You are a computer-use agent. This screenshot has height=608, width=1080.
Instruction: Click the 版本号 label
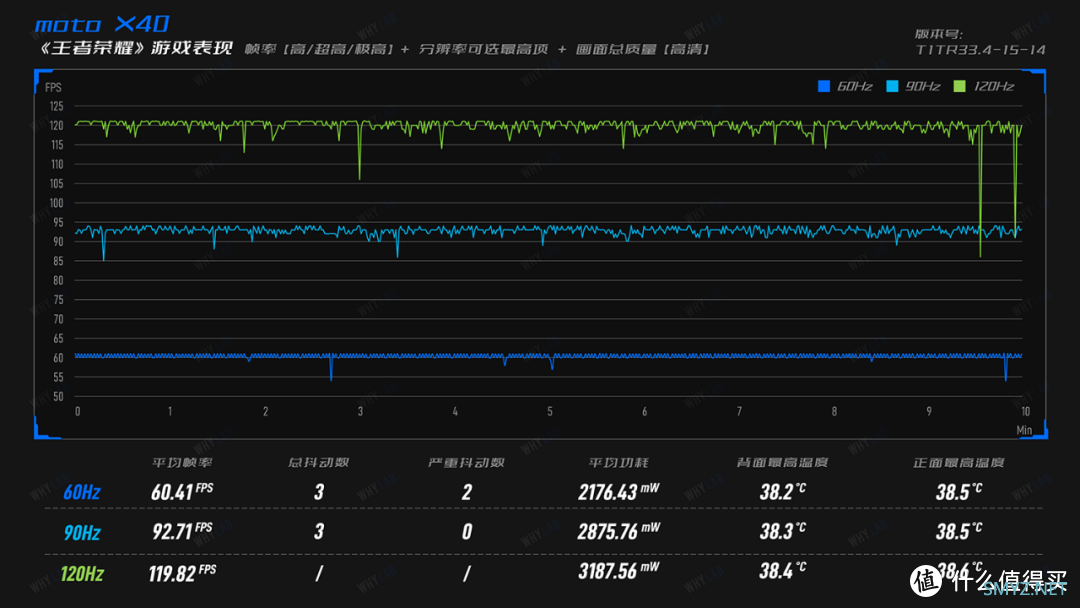(x=938, y=34)
